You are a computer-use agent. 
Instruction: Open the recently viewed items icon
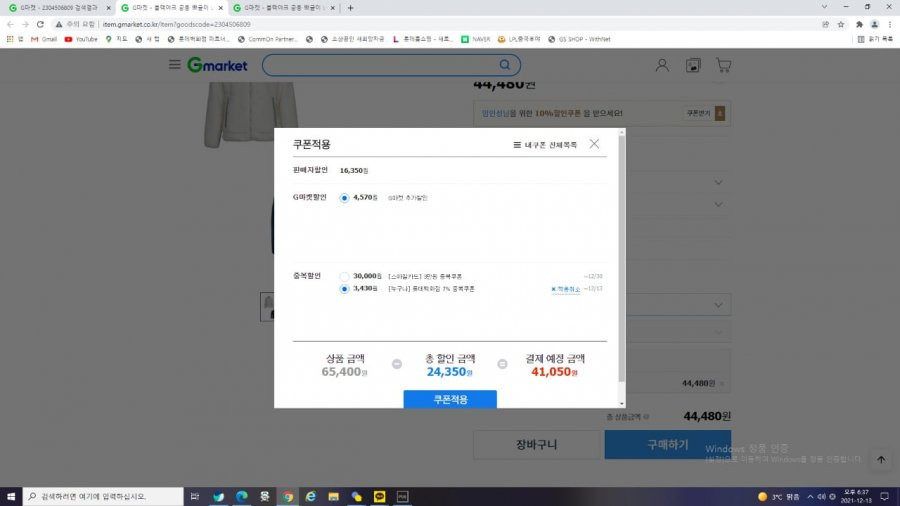[693, 65]
